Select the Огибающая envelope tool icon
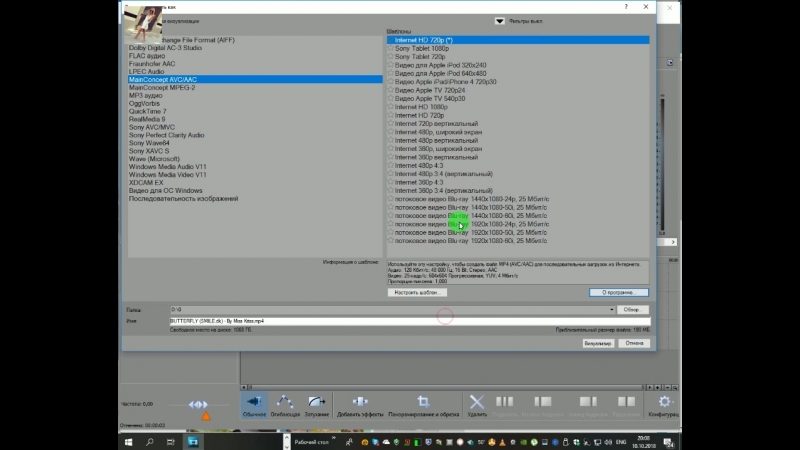The image size is (800, 450). click(287, 402)
